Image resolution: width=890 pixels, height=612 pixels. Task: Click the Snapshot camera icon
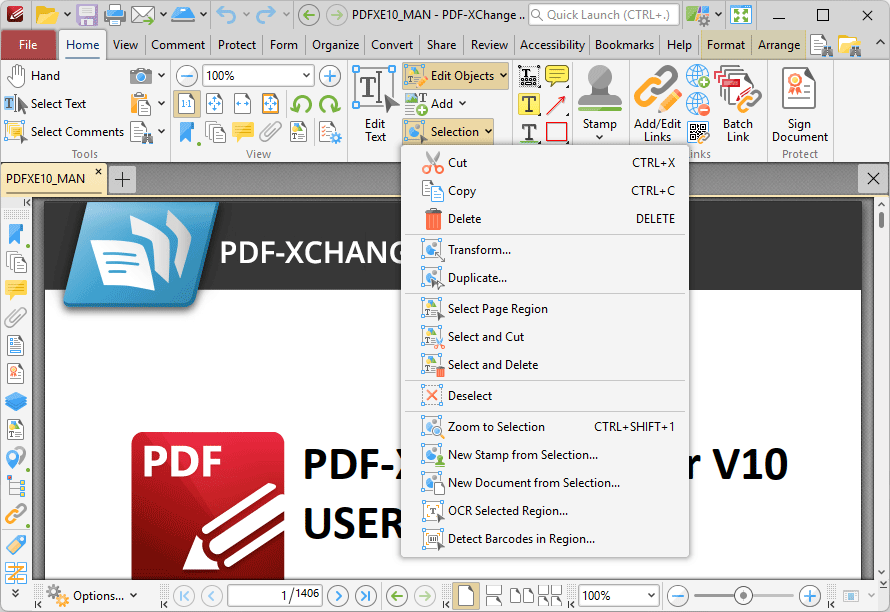pos(140,76)
